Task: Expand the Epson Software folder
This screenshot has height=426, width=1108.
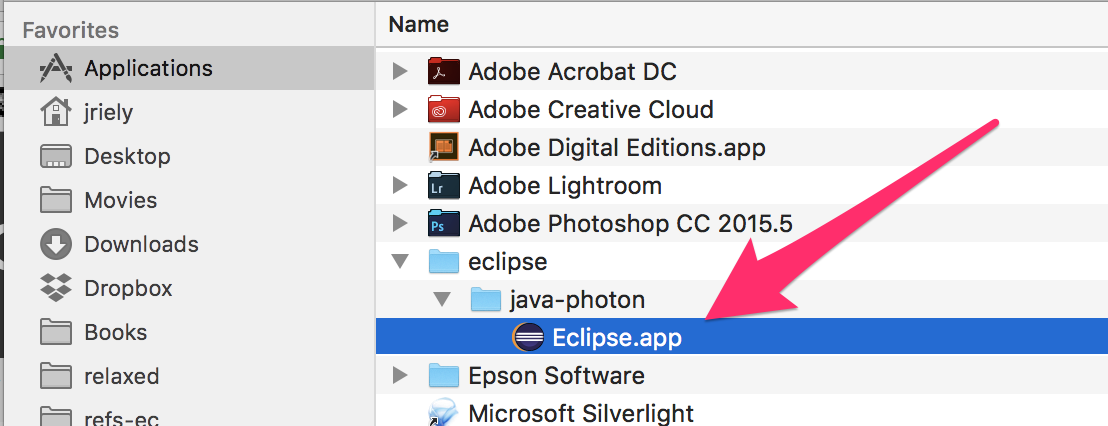Action: [x=401, y=376]
